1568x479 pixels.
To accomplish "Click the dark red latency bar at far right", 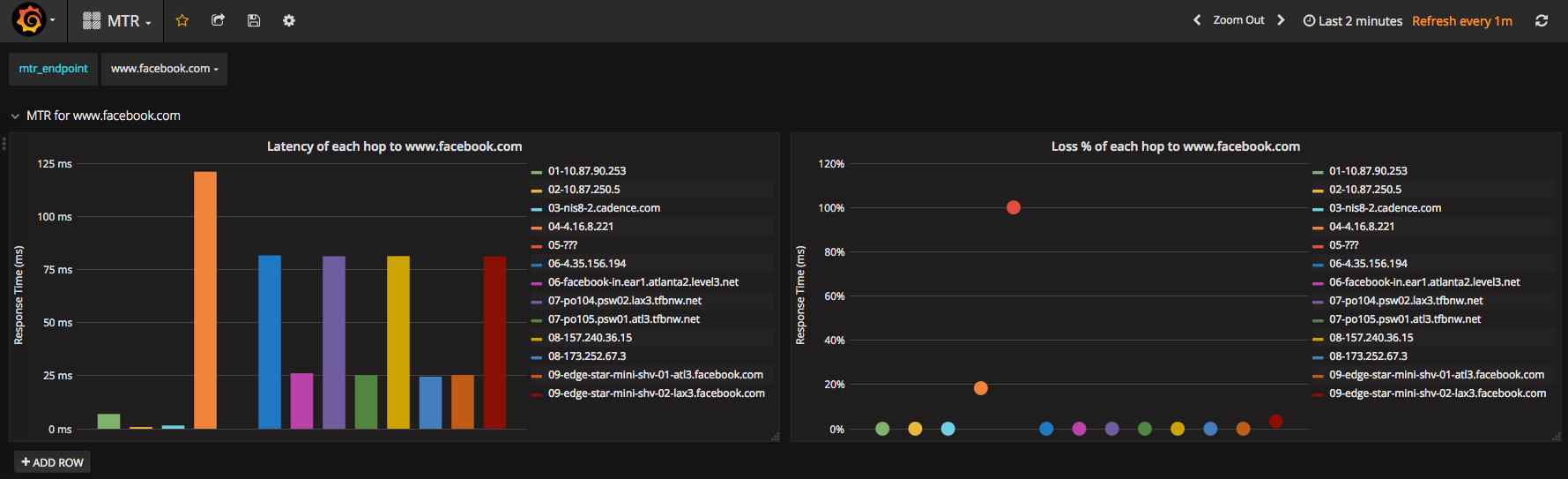I will click(x=494, y=342).
